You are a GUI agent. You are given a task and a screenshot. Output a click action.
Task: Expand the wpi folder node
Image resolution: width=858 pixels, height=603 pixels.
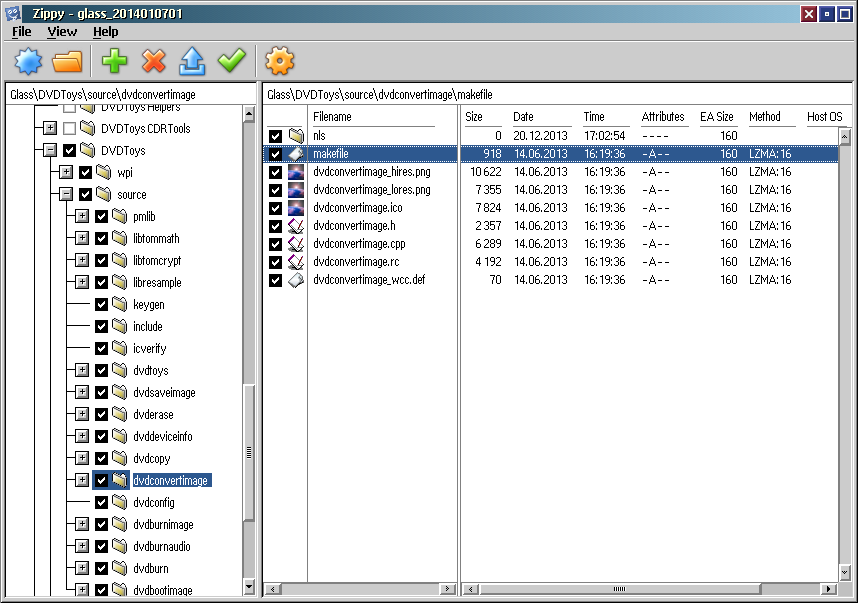[66, 173]
